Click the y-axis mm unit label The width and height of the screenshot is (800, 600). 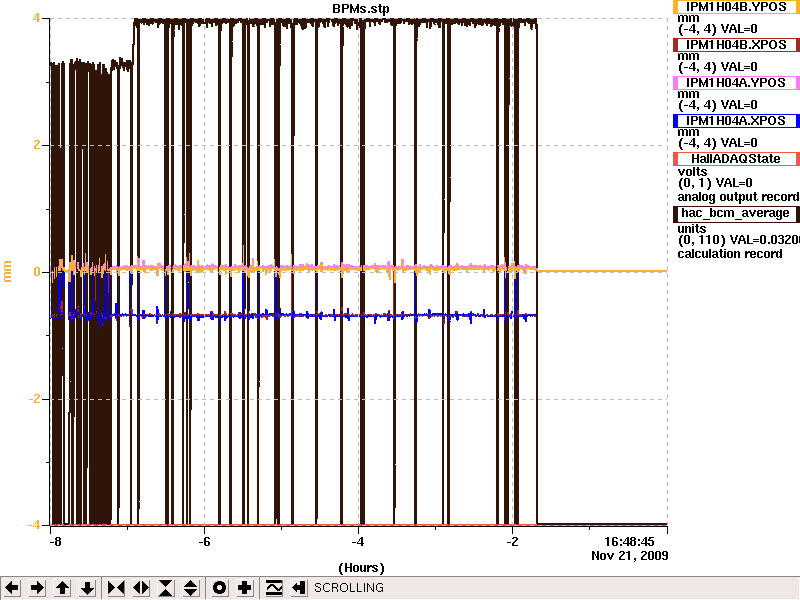[7, 271]
